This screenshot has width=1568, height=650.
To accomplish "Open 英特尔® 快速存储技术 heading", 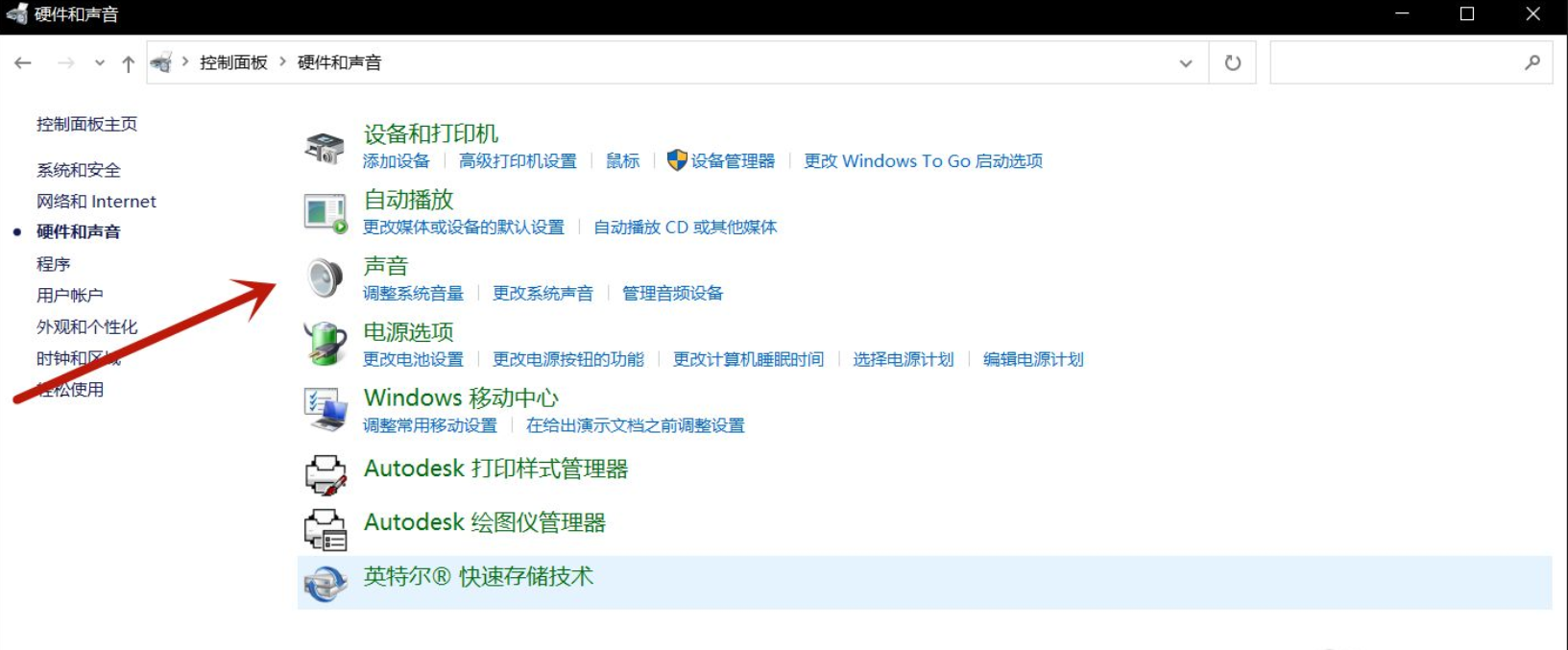I will pos(478,577).
